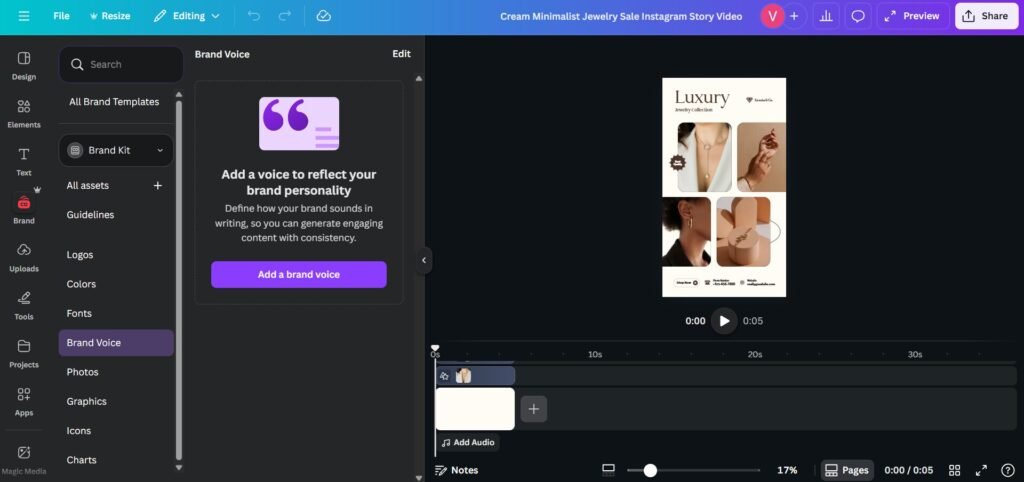Open the Uploads sidebar panel
1024x482 pixels.
click(24, 257)
